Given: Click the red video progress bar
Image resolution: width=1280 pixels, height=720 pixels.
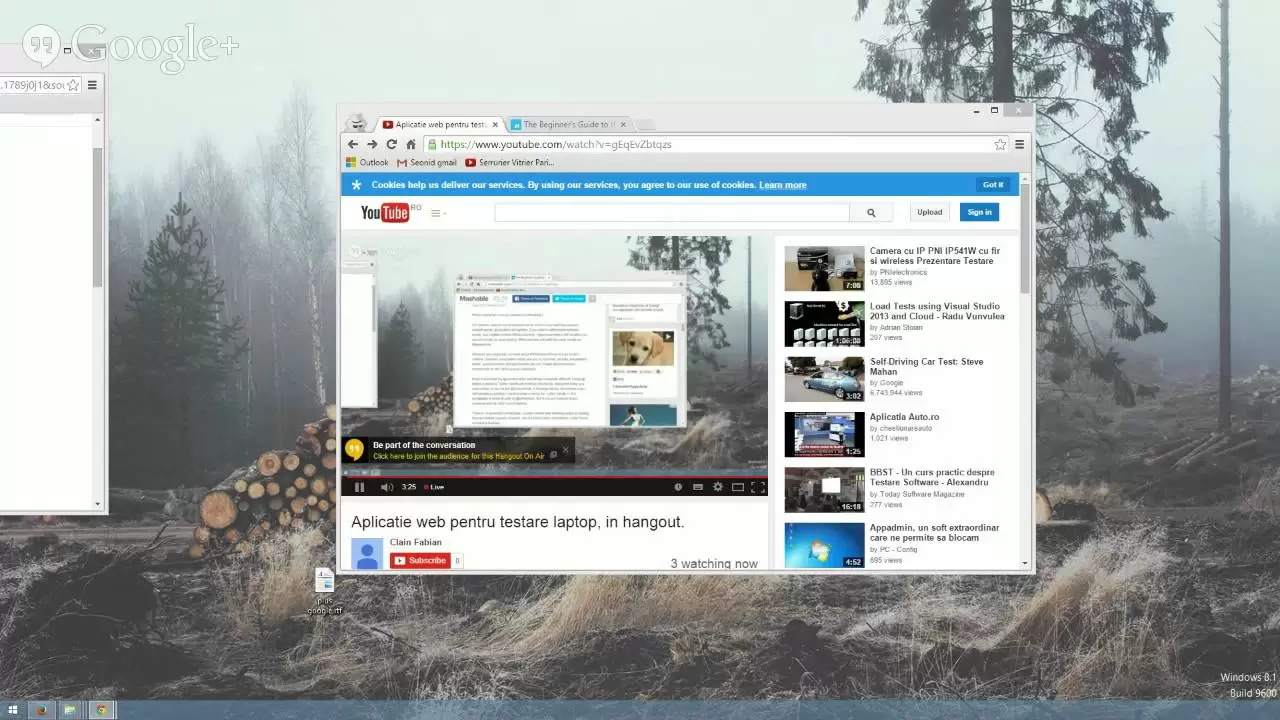Looking at the screenshot, I should pyautogui.click(x=550, y=477).
